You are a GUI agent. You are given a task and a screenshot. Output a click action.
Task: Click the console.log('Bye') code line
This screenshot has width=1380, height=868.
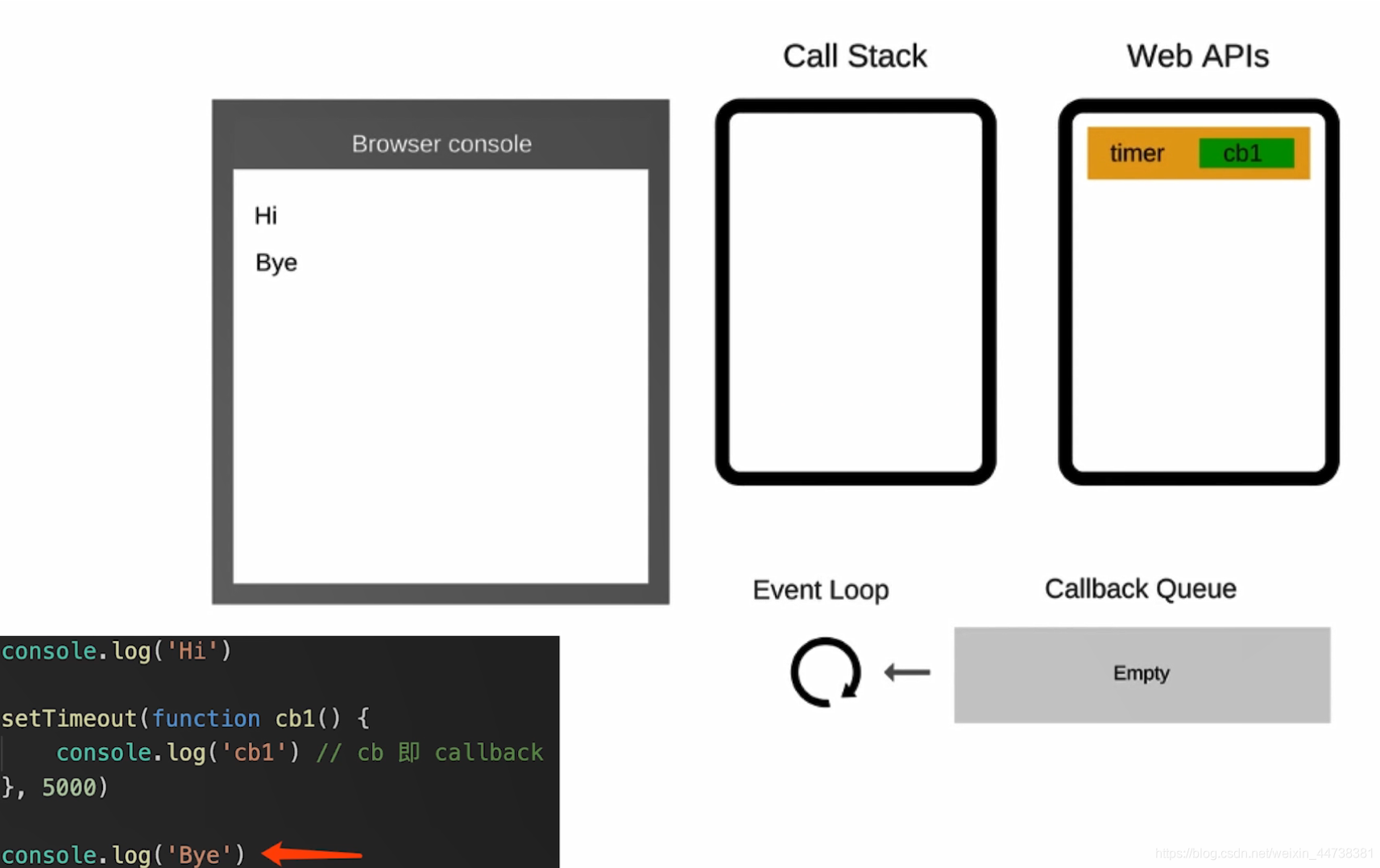pos(123,854)
